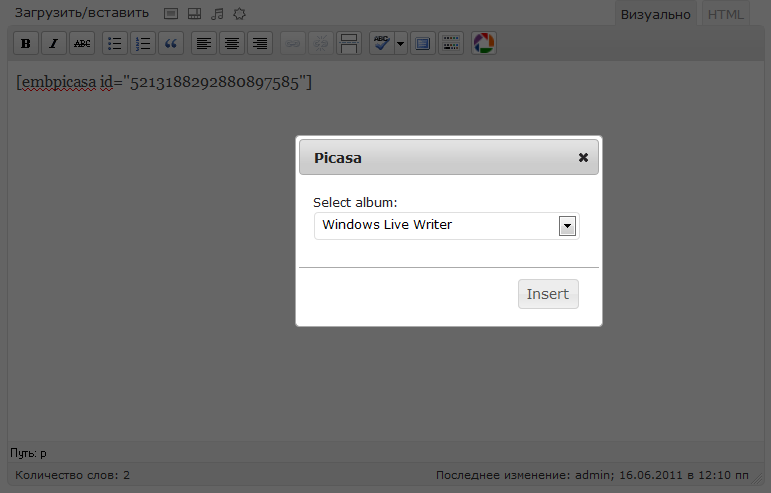Toggle fullscreen editing mode
The width and height of the screenshot is (771, 493).
(422, 43)
